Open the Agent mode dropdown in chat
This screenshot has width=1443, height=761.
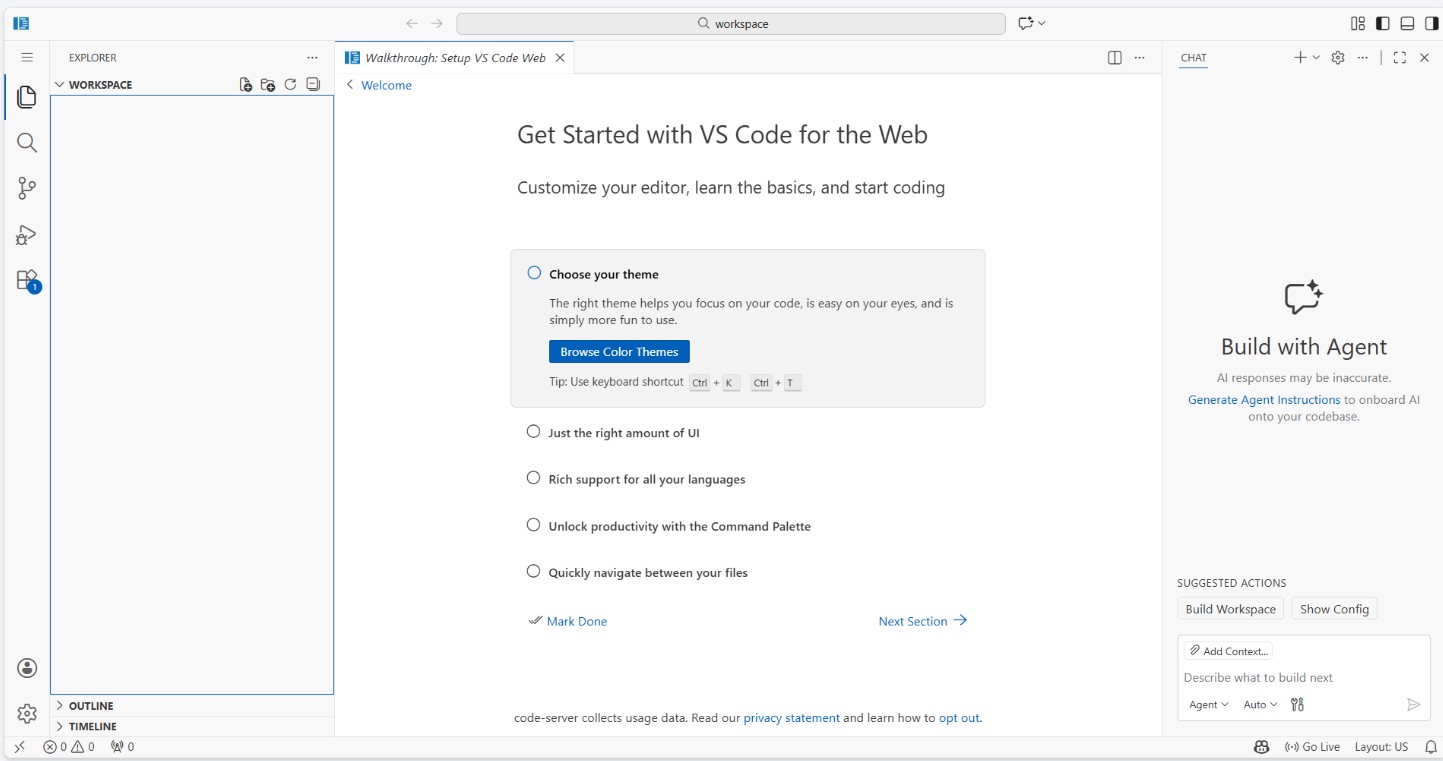(1208, 705)
